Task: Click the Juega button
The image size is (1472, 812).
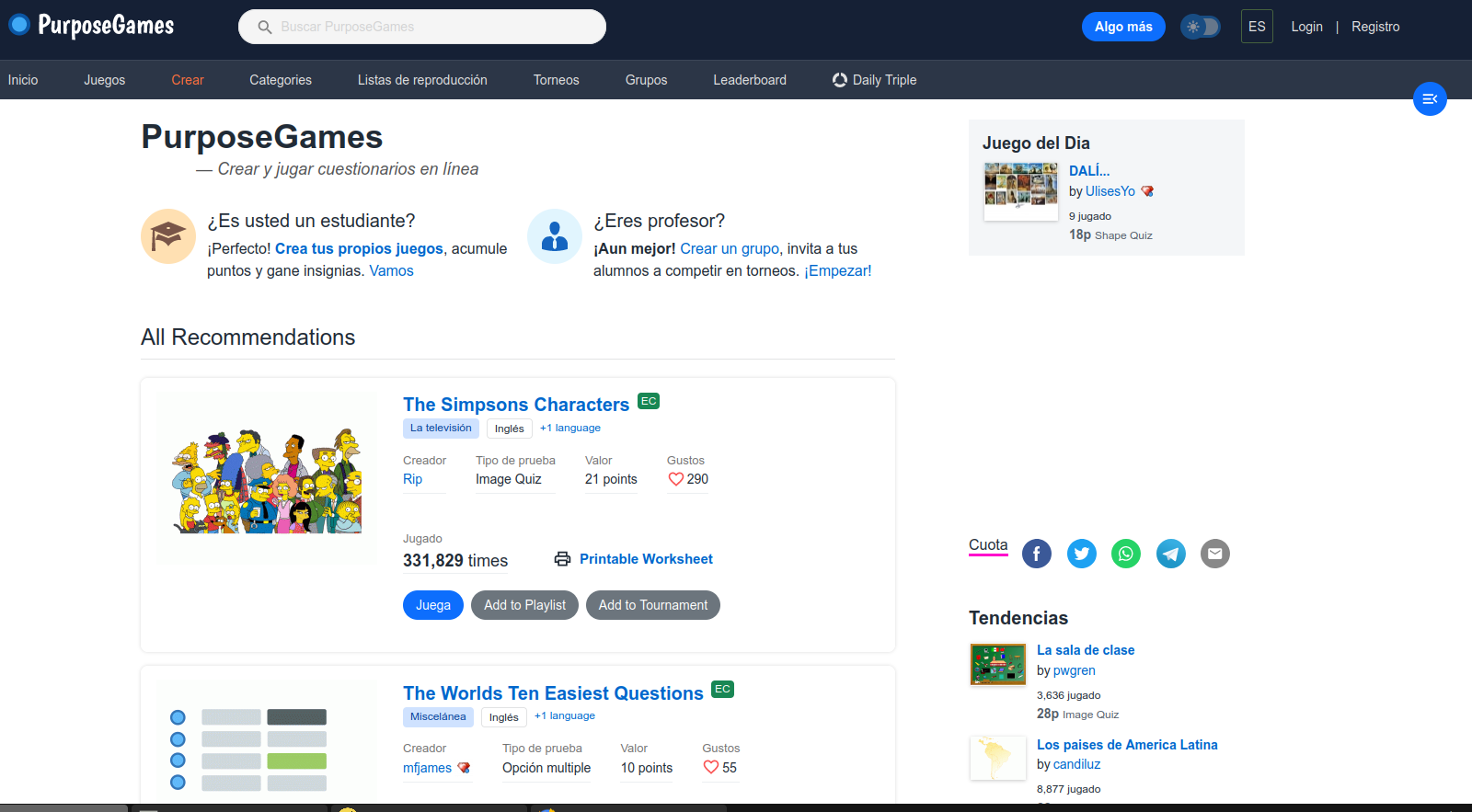Action: pos(433,605)
